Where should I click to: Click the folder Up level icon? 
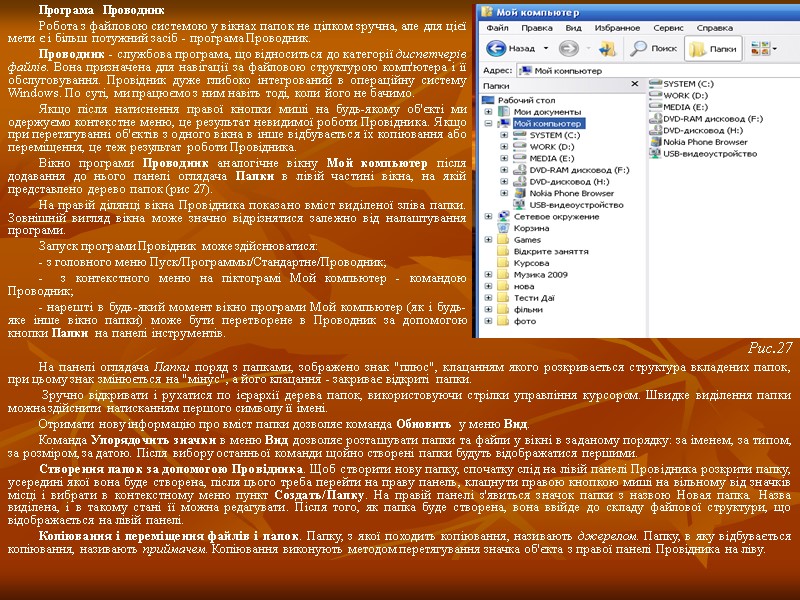(607, 48)
